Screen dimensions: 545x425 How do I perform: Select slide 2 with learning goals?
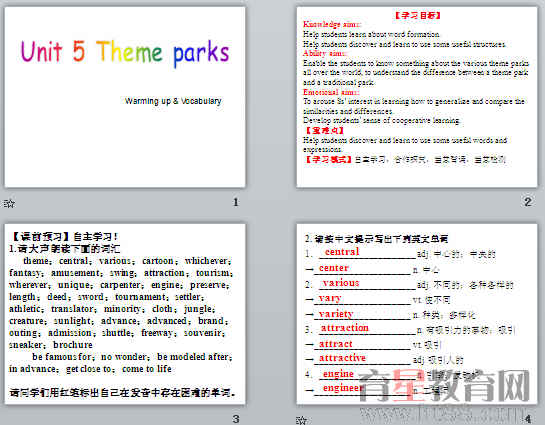[x=417, y=97]
